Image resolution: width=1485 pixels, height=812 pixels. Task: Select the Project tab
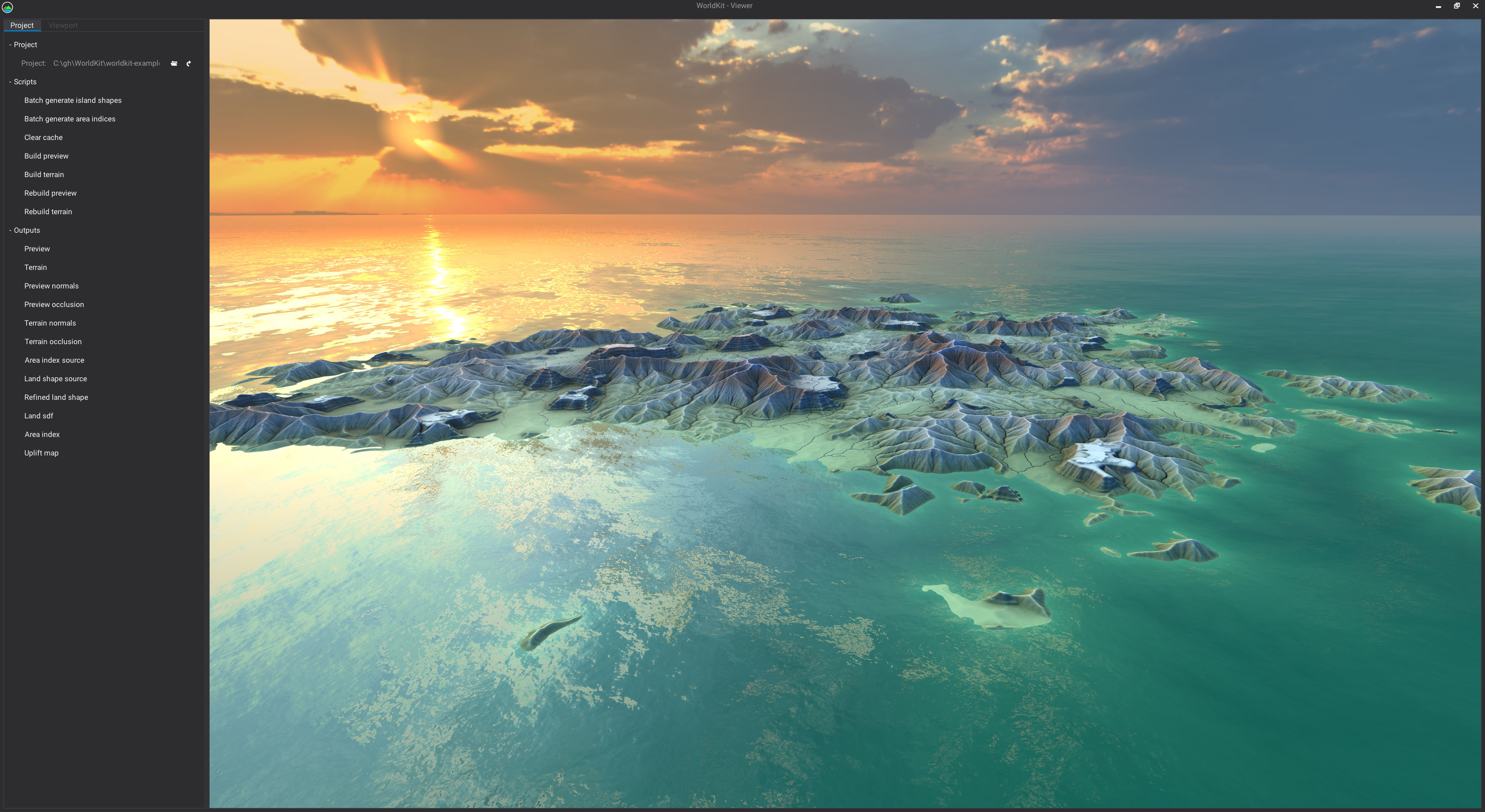[22, 26]
